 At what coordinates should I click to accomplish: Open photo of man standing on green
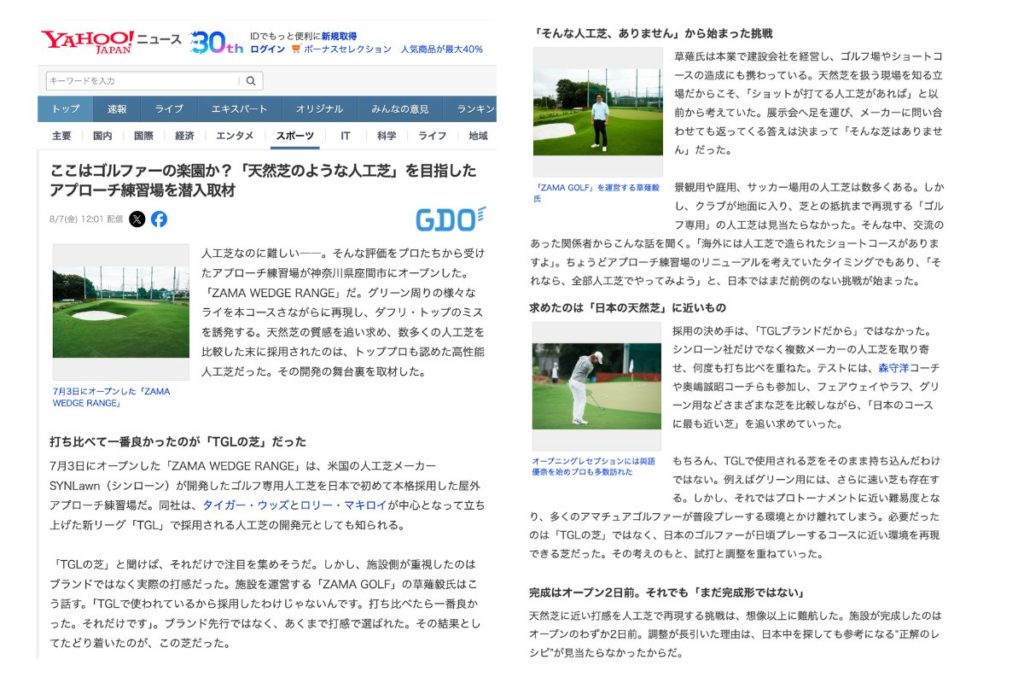point(598,112)
